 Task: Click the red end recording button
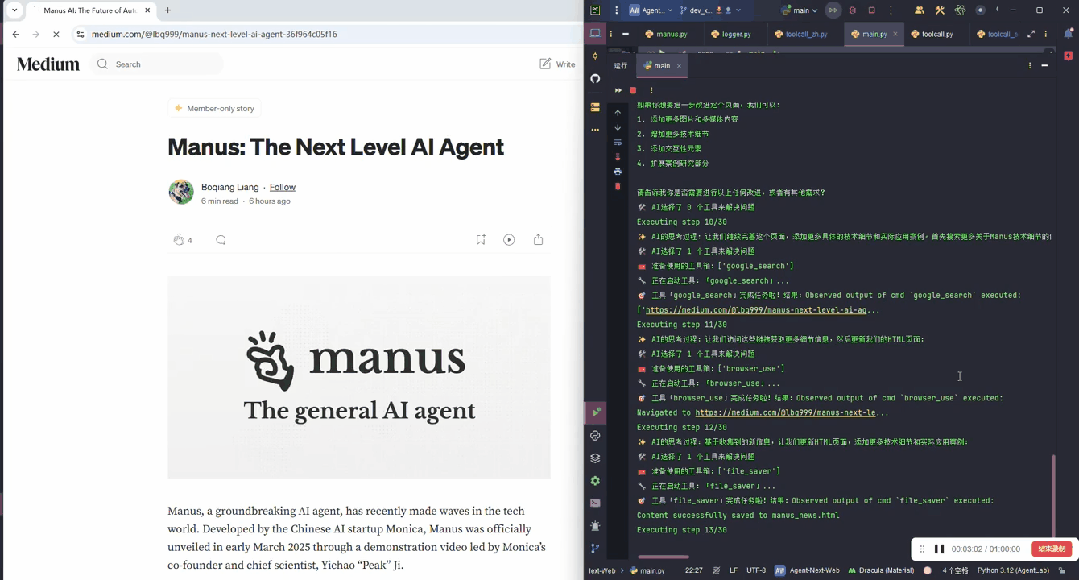pos(1051,549)
